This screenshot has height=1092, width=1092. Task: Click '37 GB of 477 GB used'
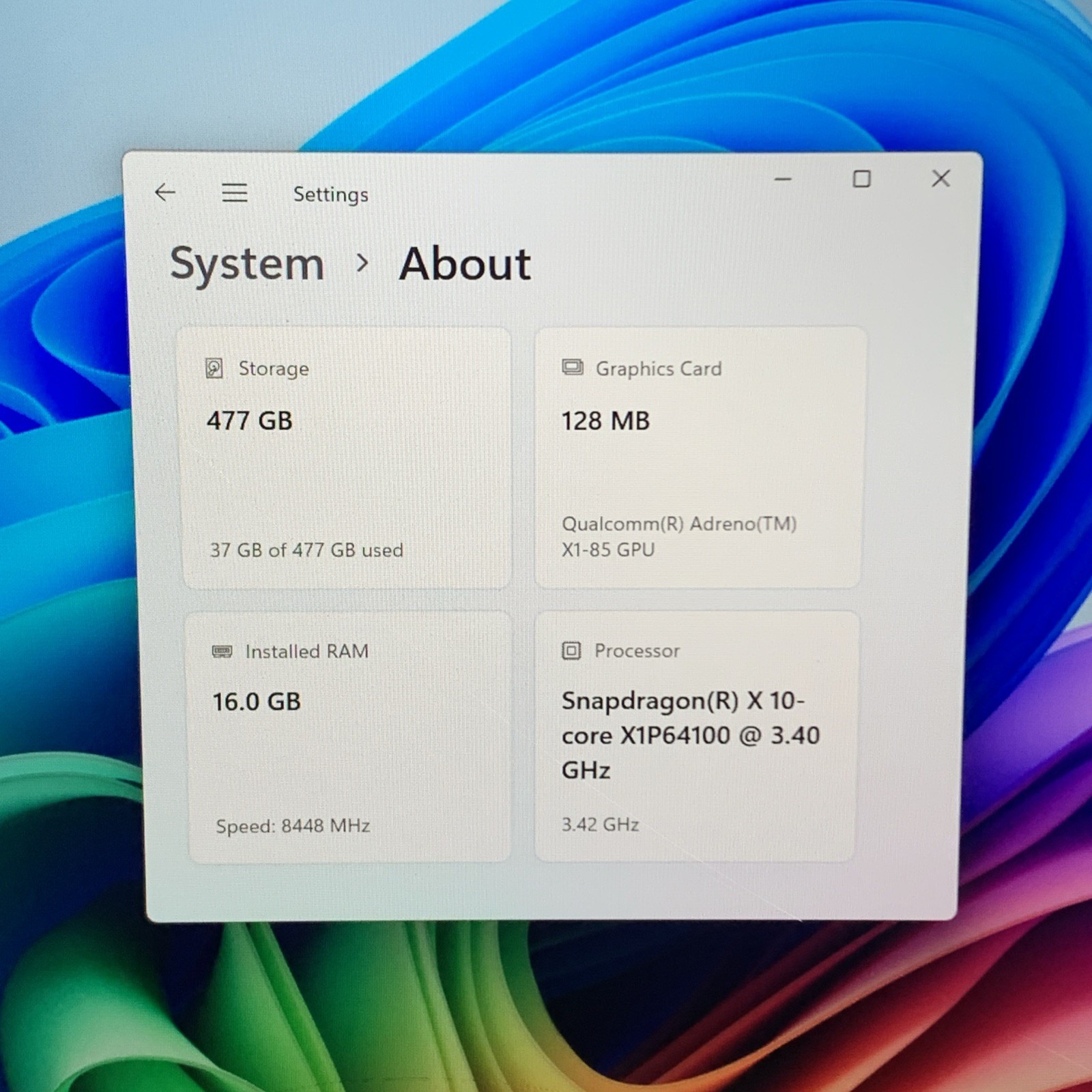coord(306,550)
